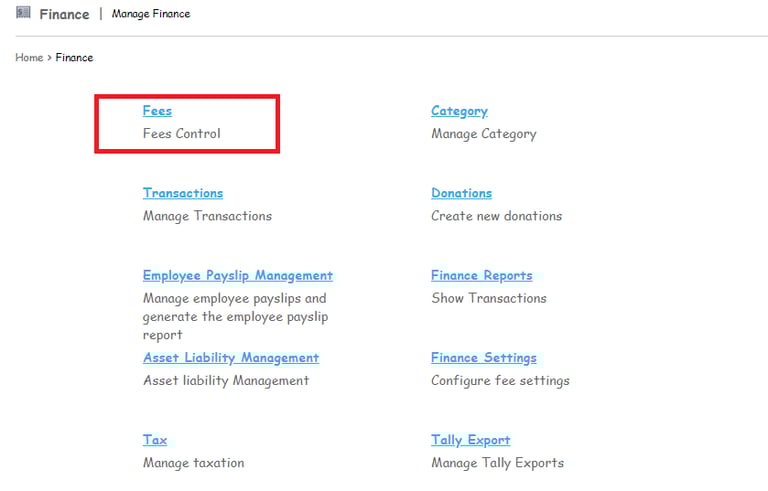Open Employee Payslip Management
This screenshot has width=768, height=491.
(x=237, y=276)
